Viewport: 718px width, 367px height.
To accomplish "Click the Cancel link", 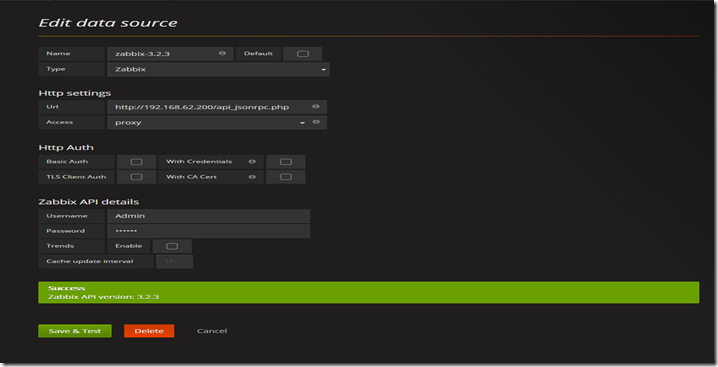I will [x=212, y=331].
